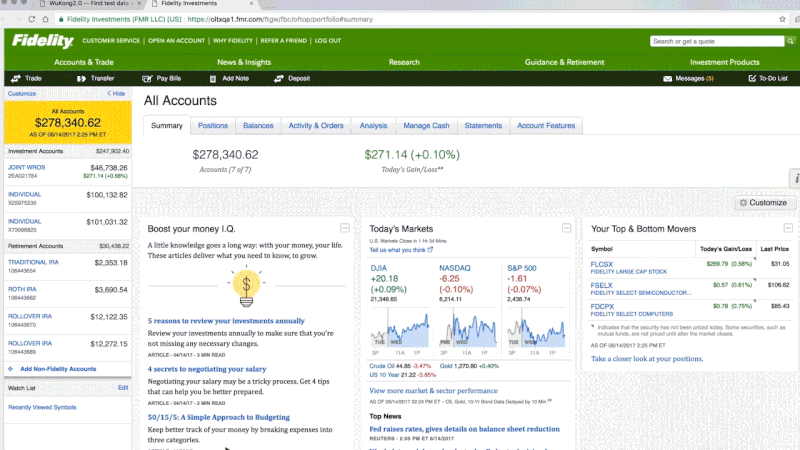
Task: Click the Customize gear icon
Action: [743, 203]
